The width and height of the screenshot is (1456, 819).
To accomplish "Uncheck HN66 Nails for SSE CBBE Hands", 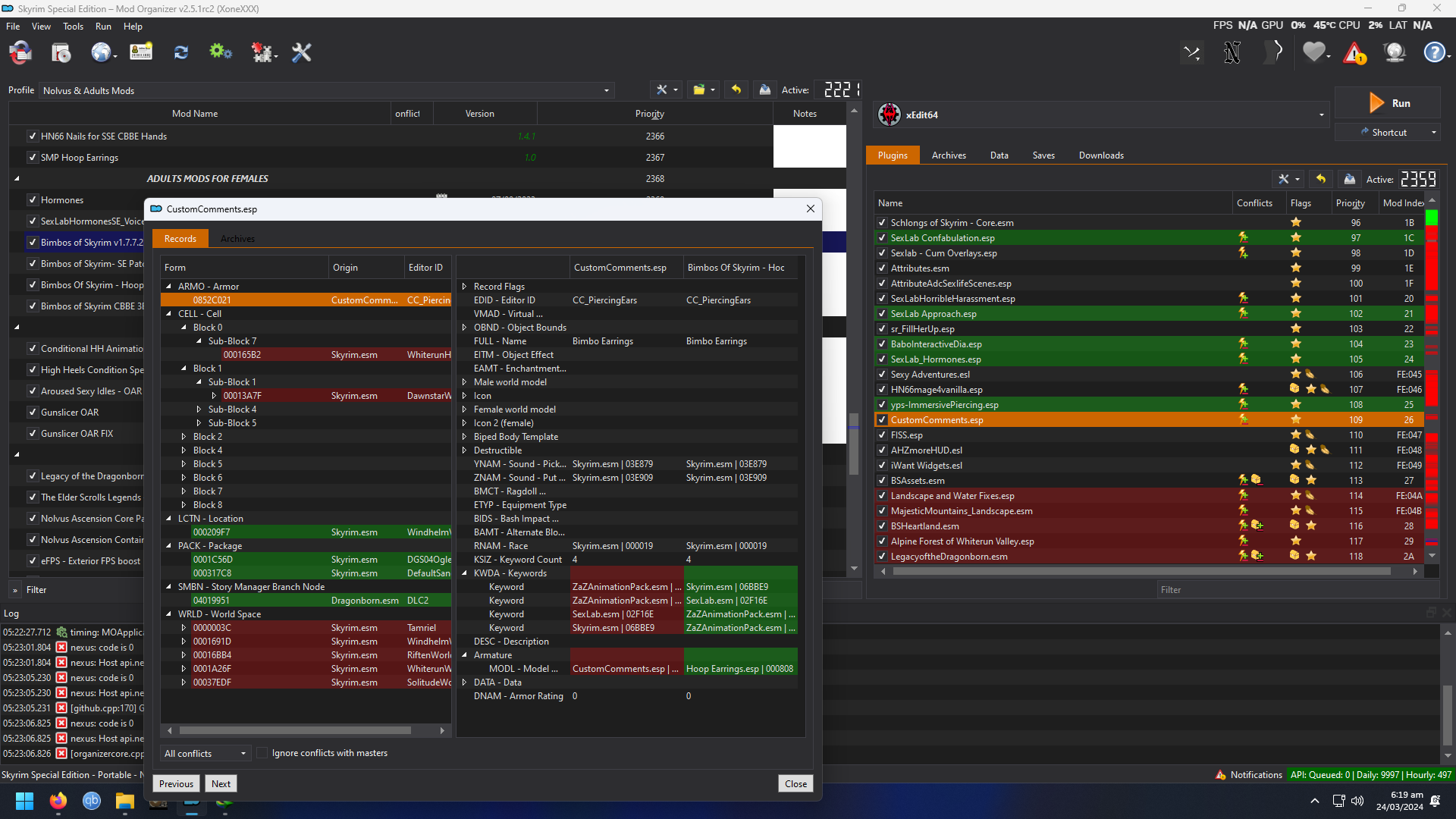I will tap(32, 136).
